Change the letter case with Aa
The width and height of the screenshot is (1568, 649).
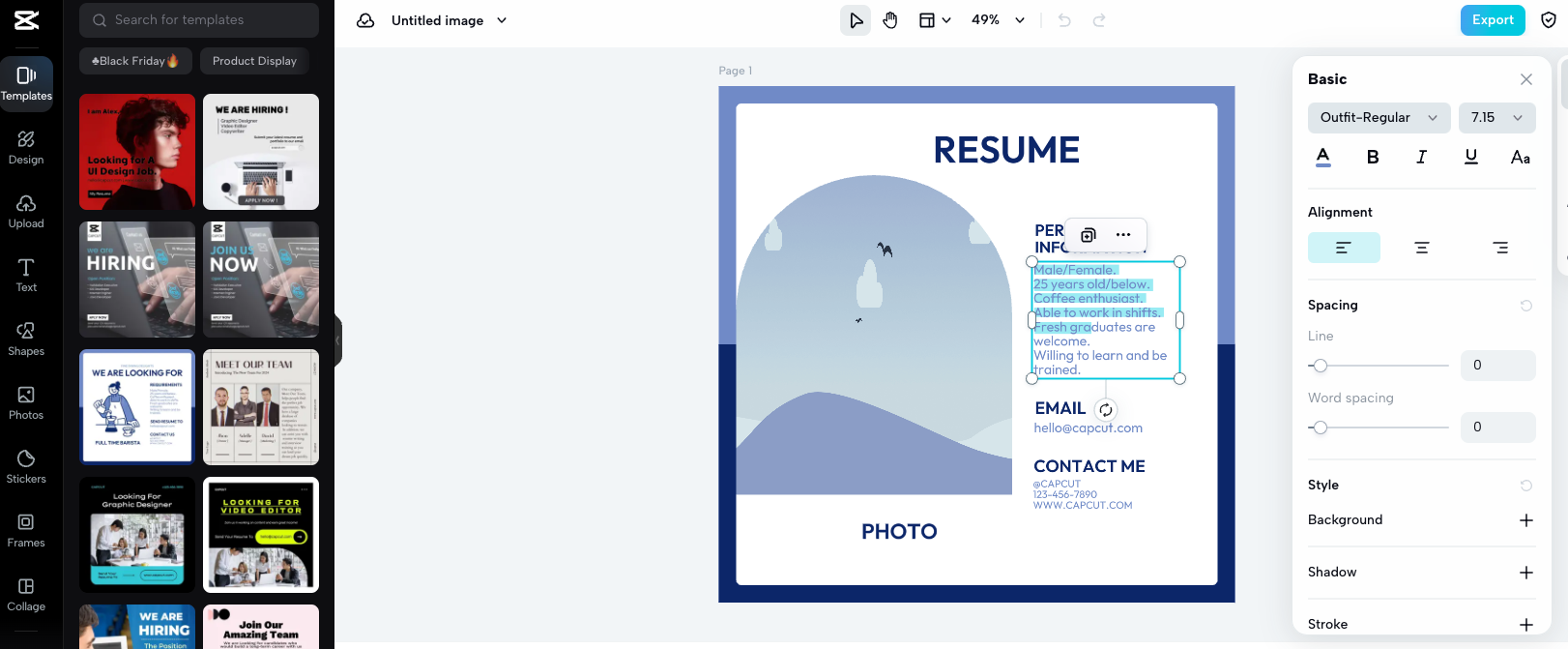tap(1521, 157)
